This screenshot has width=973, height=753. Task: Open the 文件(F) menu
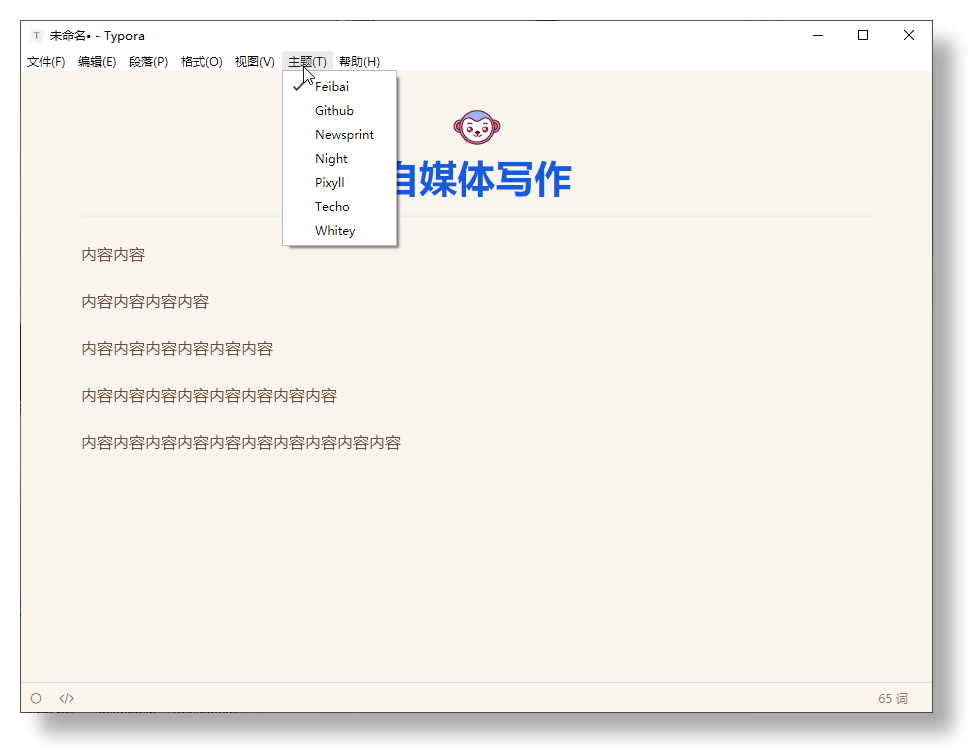click(46, 62)
